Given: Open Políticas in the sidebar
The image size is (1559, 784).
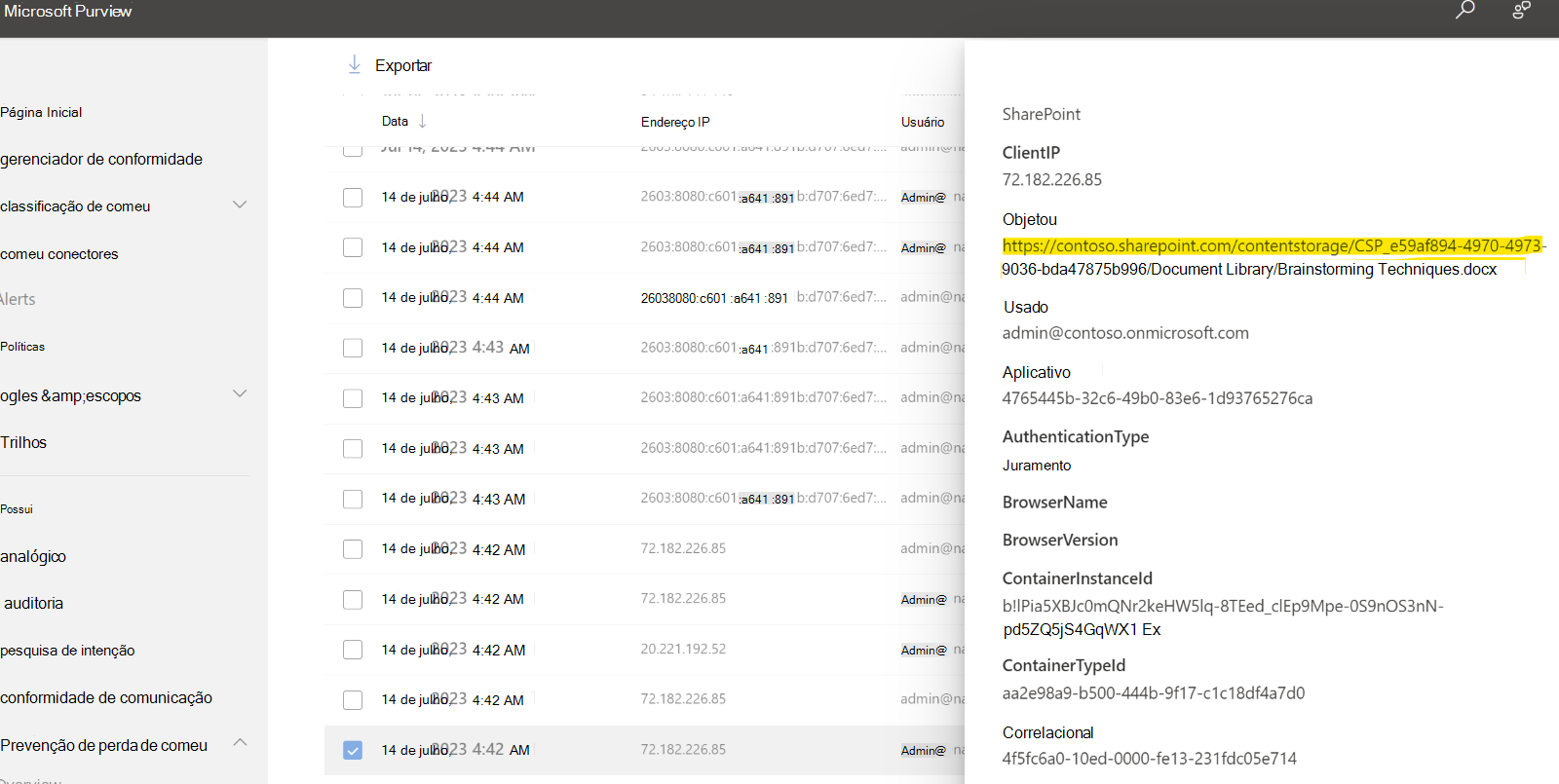Looking at the screenshot, I should tap(22, 347).
